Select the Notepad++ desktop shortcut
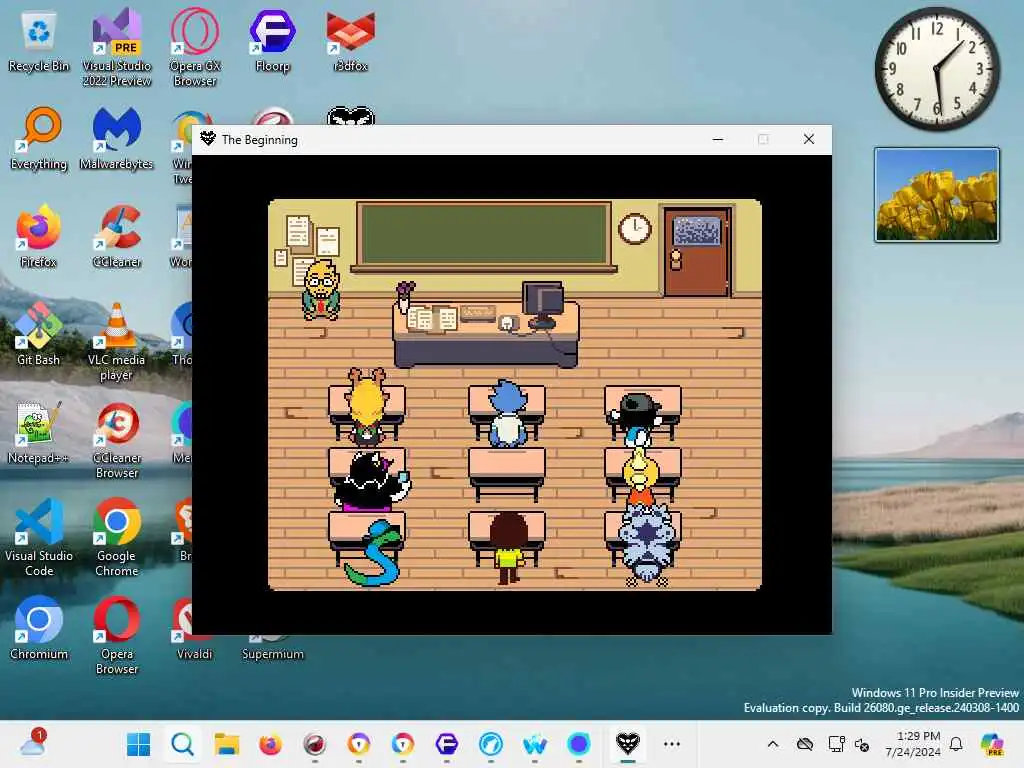This screenshot has height=768, width=1024. (x=39, y=432)
